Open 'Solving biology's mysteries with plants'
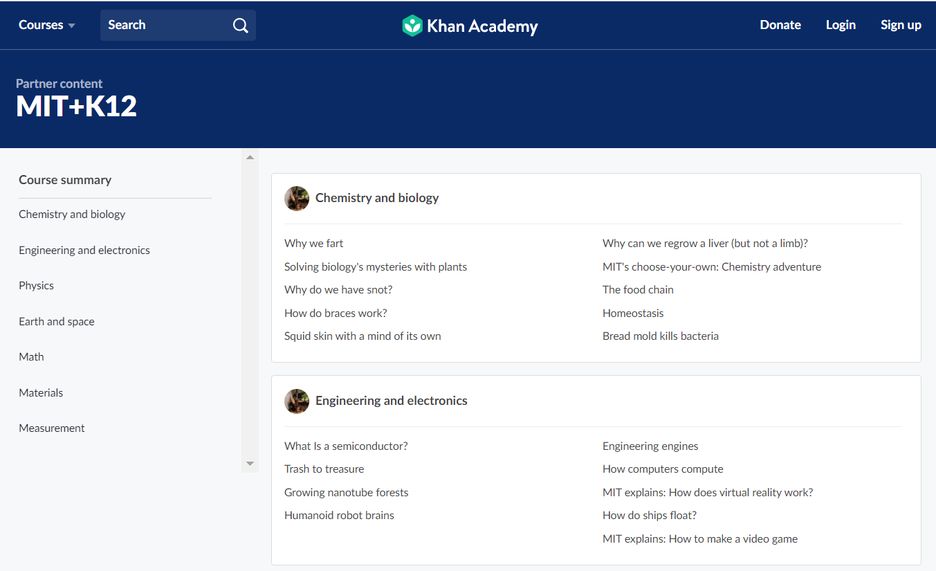This screenshot has width=936, height=571. click(x=375, y=267)
